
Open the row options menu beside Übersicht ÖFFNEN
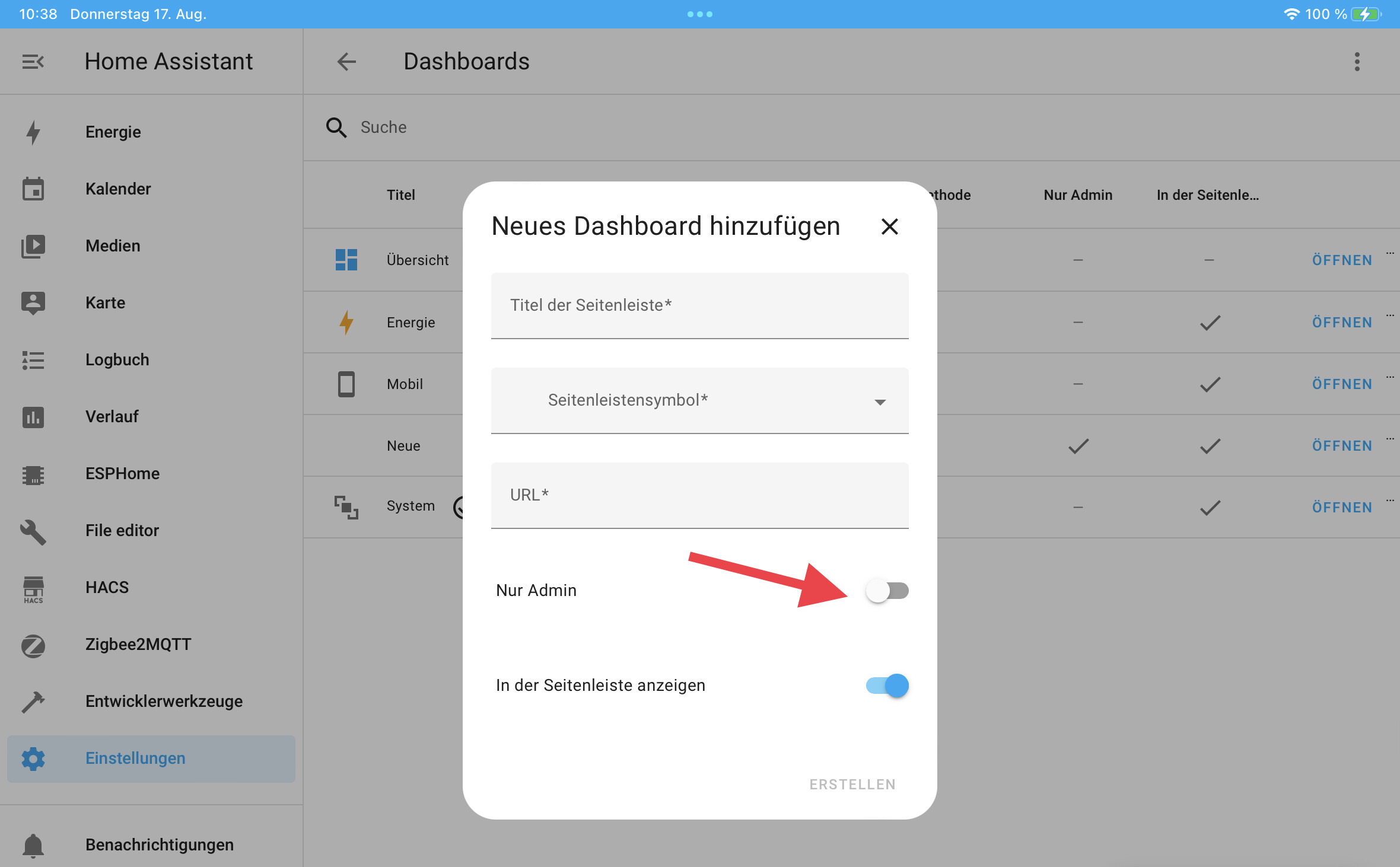point(1390,253)
